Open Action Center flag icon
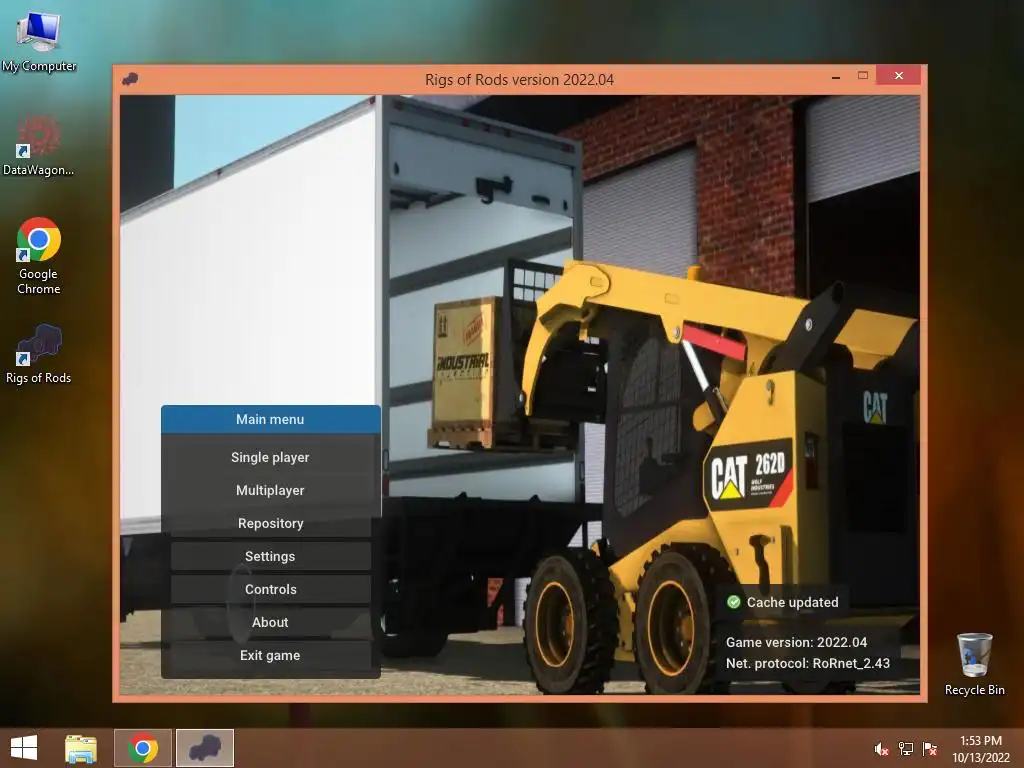Screen dimensions: 1024x768 tap(930, 749)
